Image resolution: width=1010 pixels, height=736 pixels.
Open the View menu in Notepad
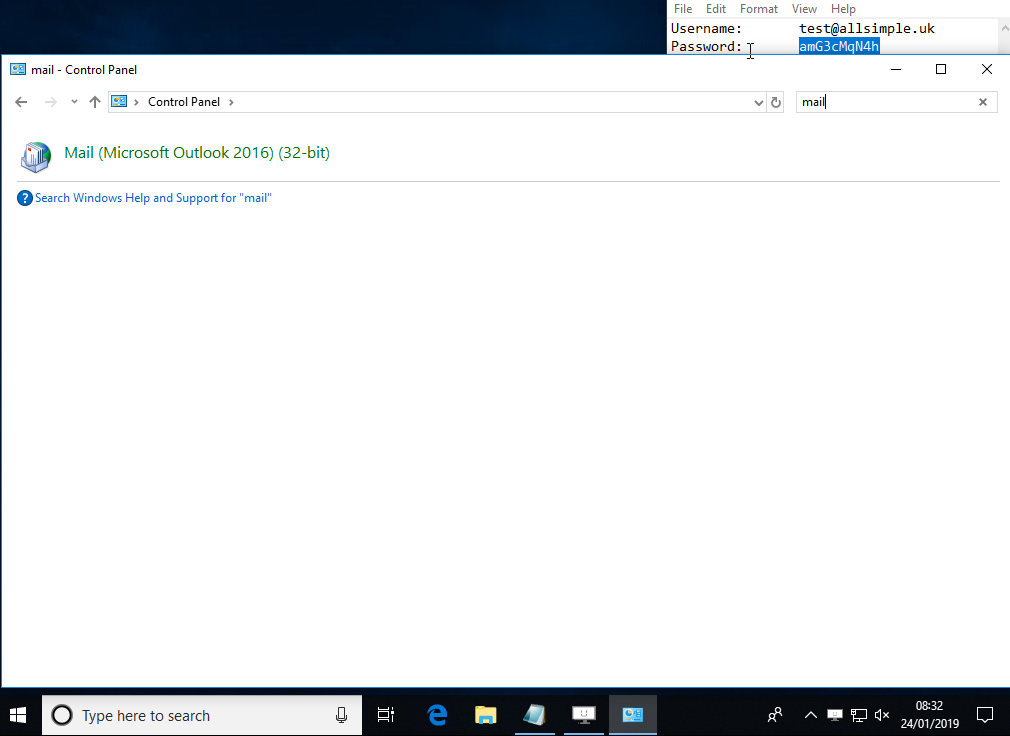[x=804, y=9]
